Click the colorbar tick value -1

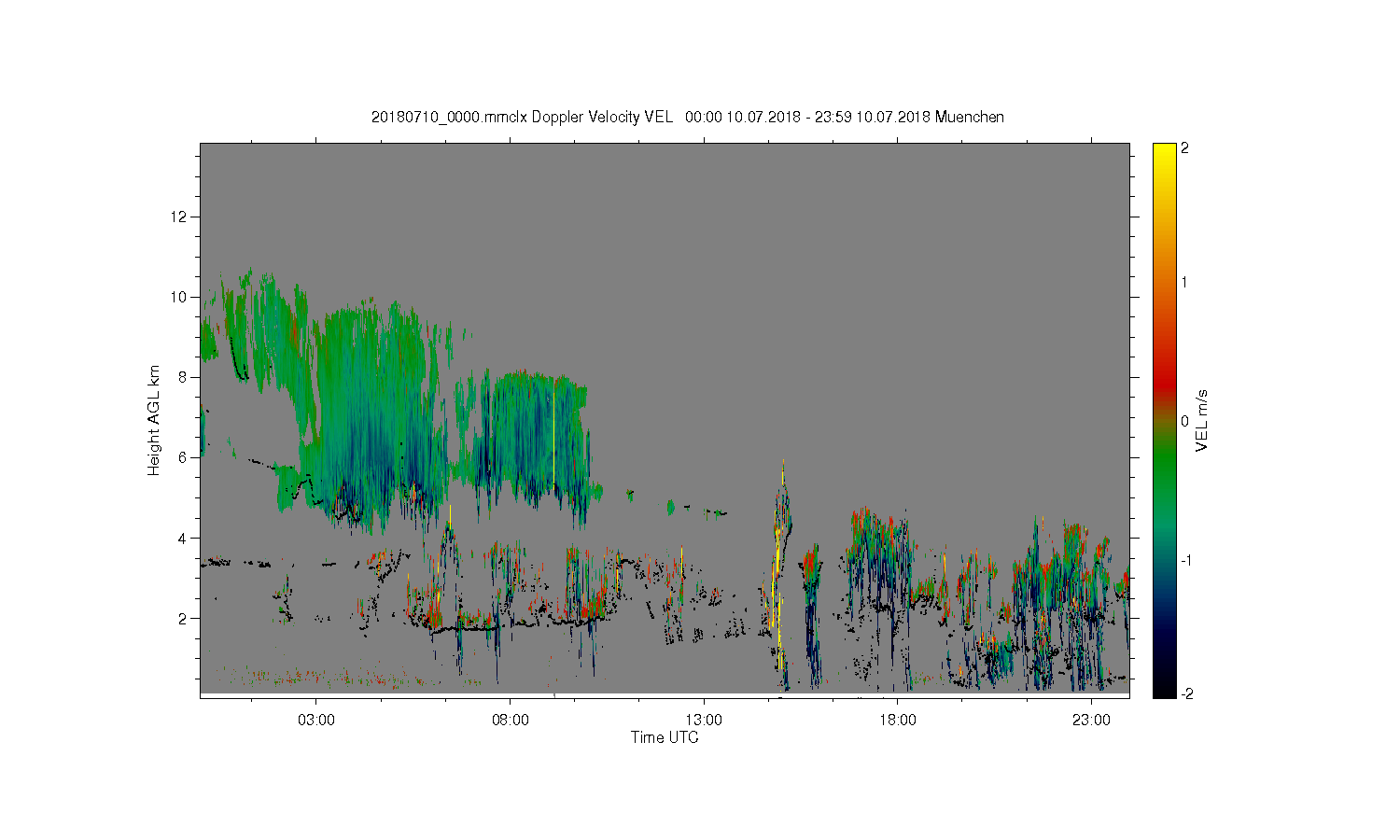1185,560
